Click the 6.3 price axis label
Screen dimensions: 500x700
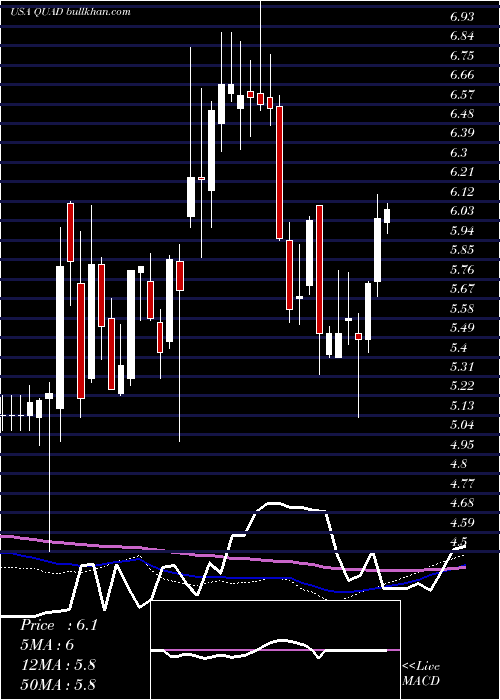(459, 153)
